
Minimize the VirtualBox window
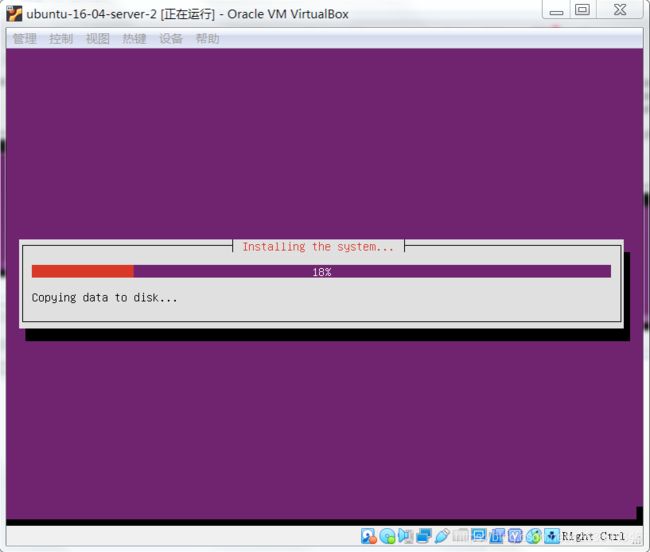click(556, 10)
